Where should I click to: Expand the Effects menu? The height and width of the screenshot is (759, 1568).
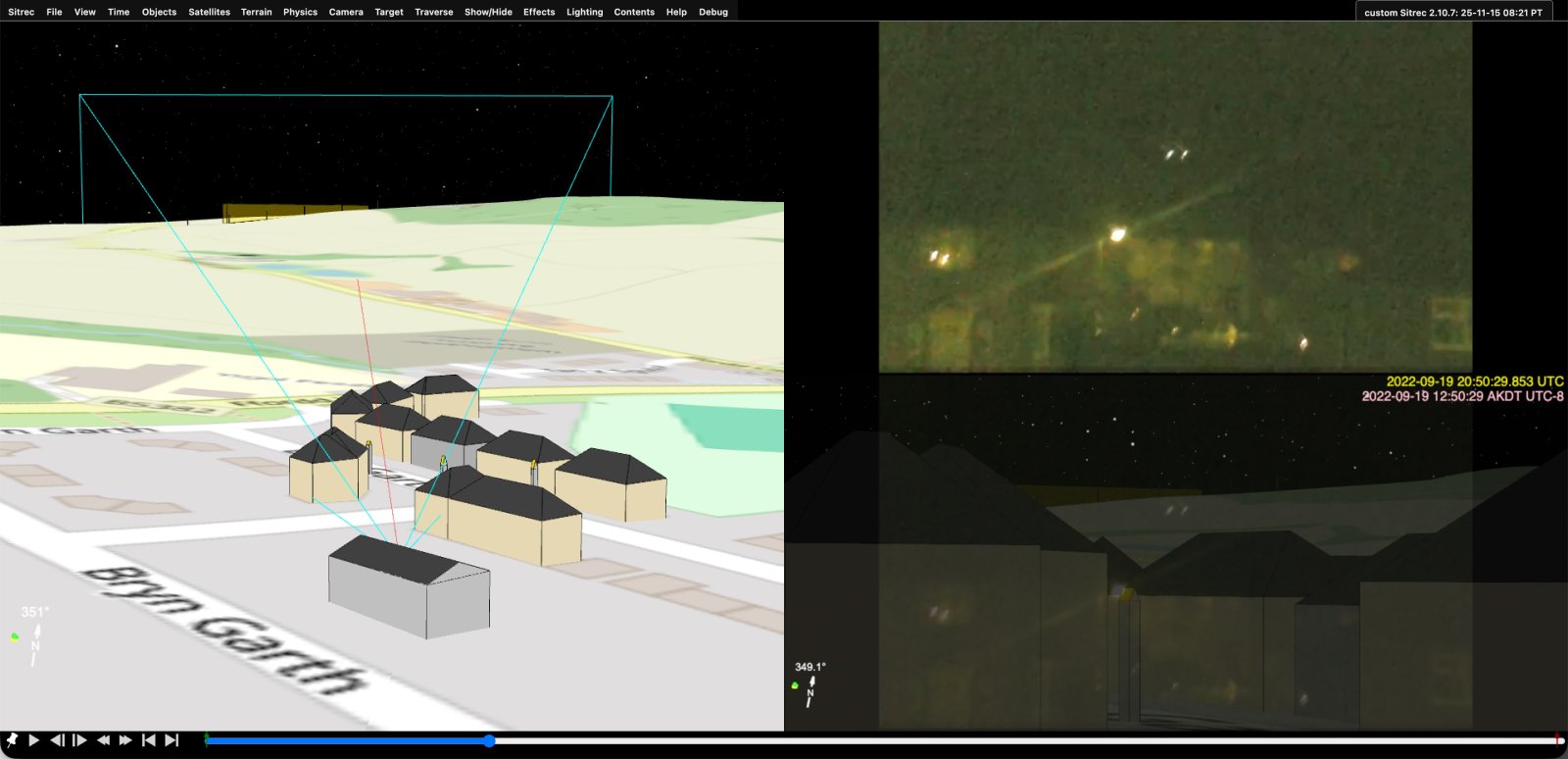pos(539,12)
